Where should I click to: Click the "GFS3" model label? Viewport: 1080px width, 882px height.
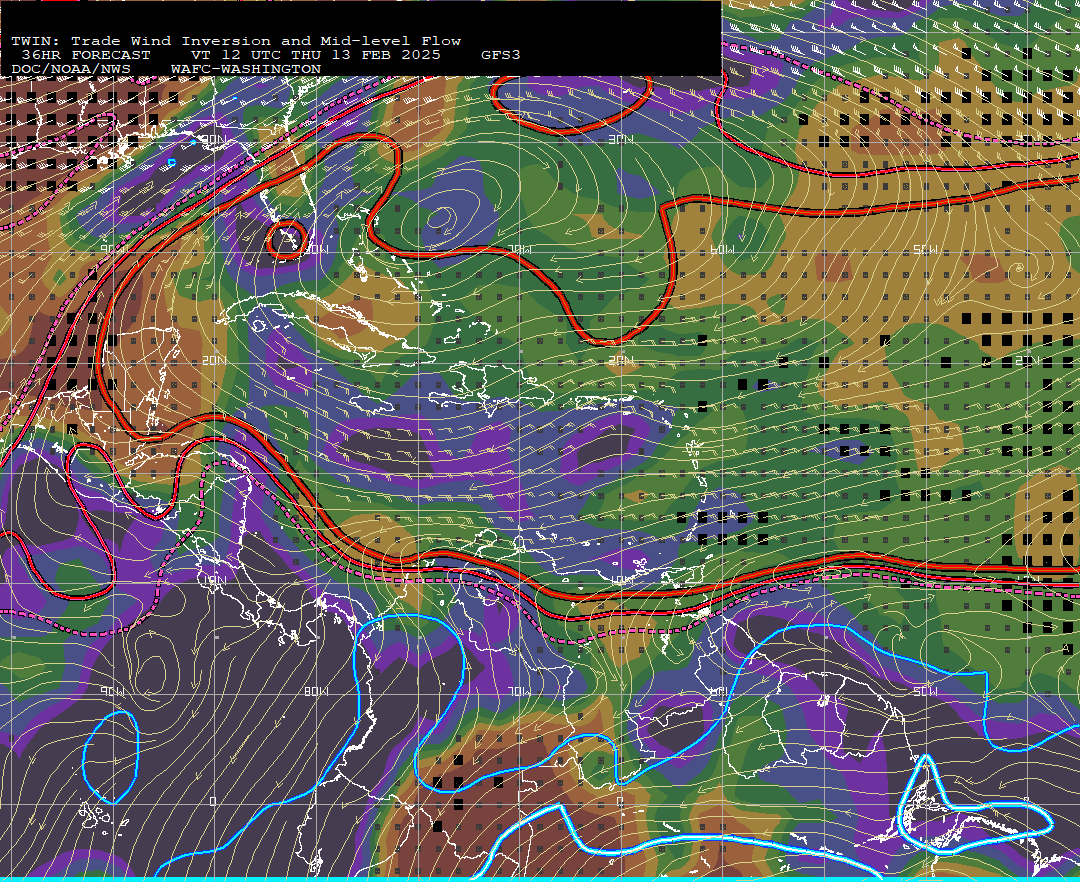coord(501,55)
